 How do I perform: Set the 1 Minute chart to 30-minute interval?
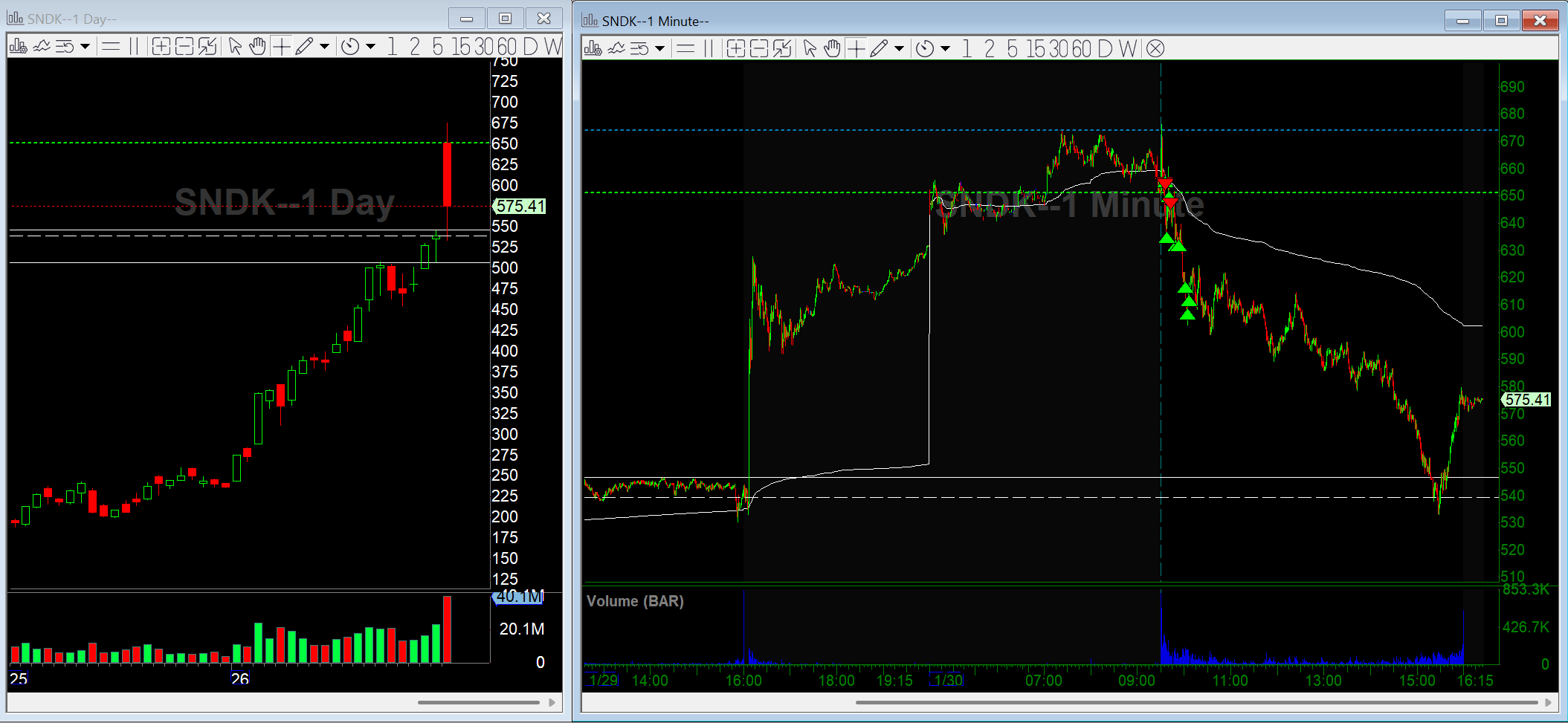coord(1059,49)
